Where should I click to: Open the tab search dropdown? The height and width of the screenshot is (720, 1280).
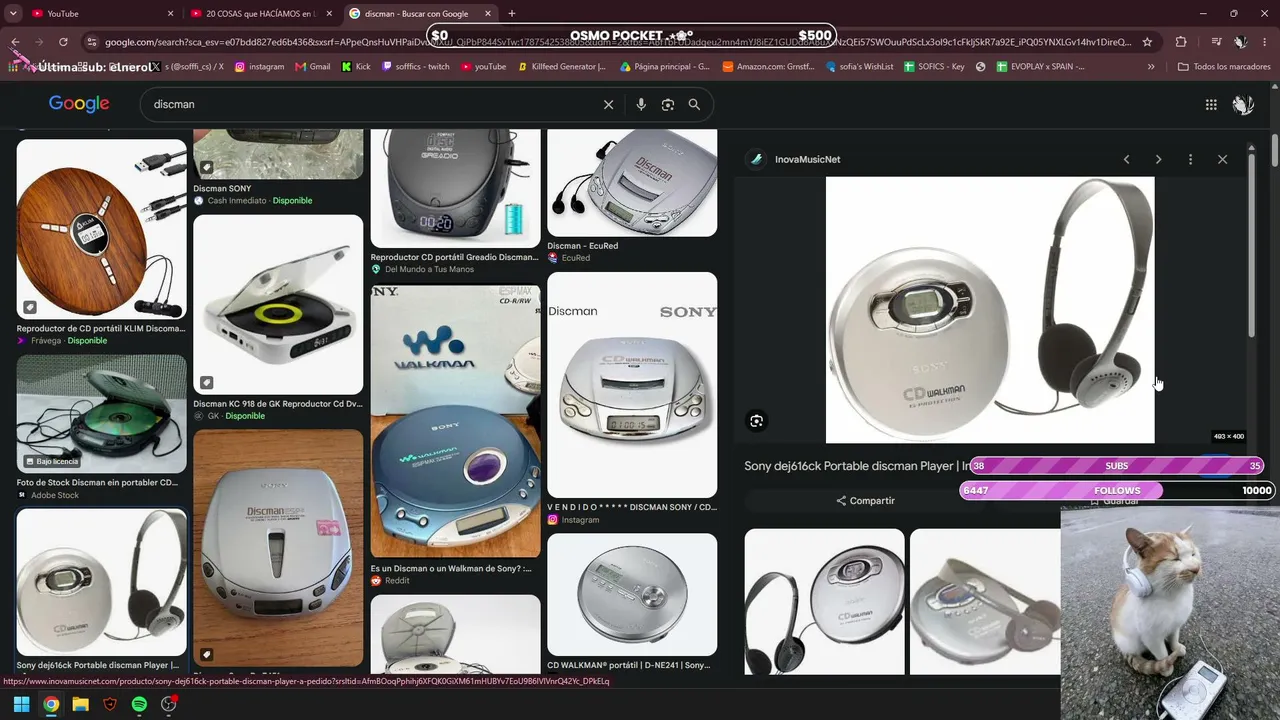13,14
